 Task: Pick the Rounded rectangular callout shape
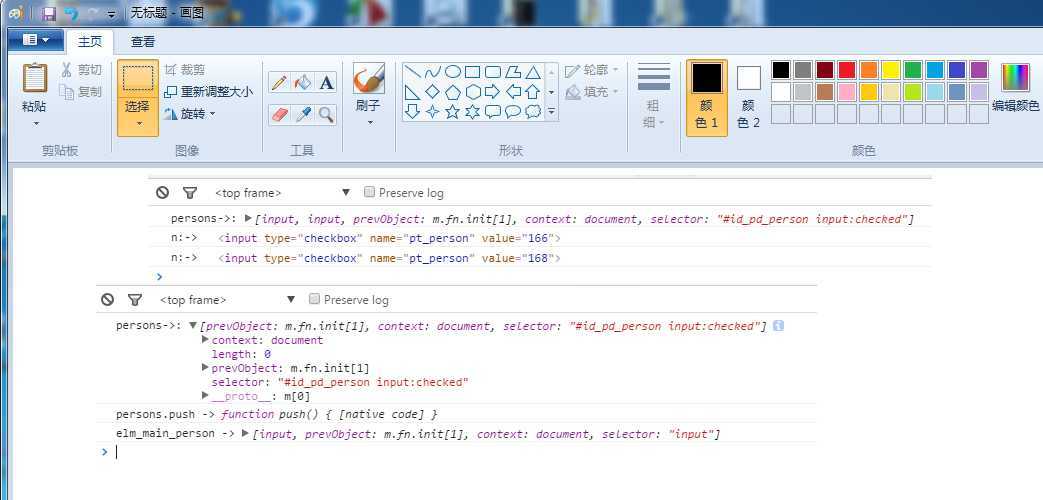(493, 112)
